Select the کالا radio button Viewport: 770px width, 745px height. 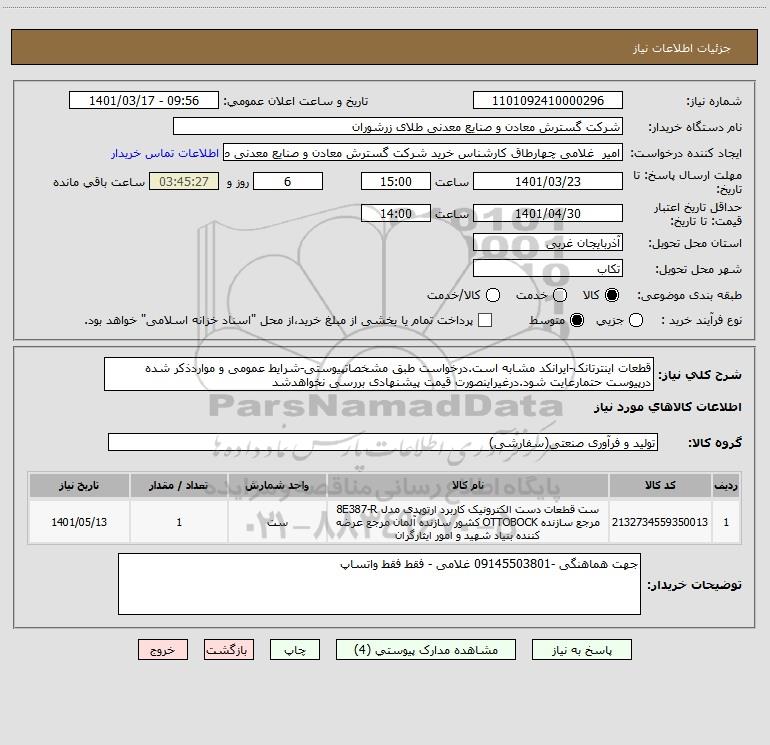click(x=612, y=295)
